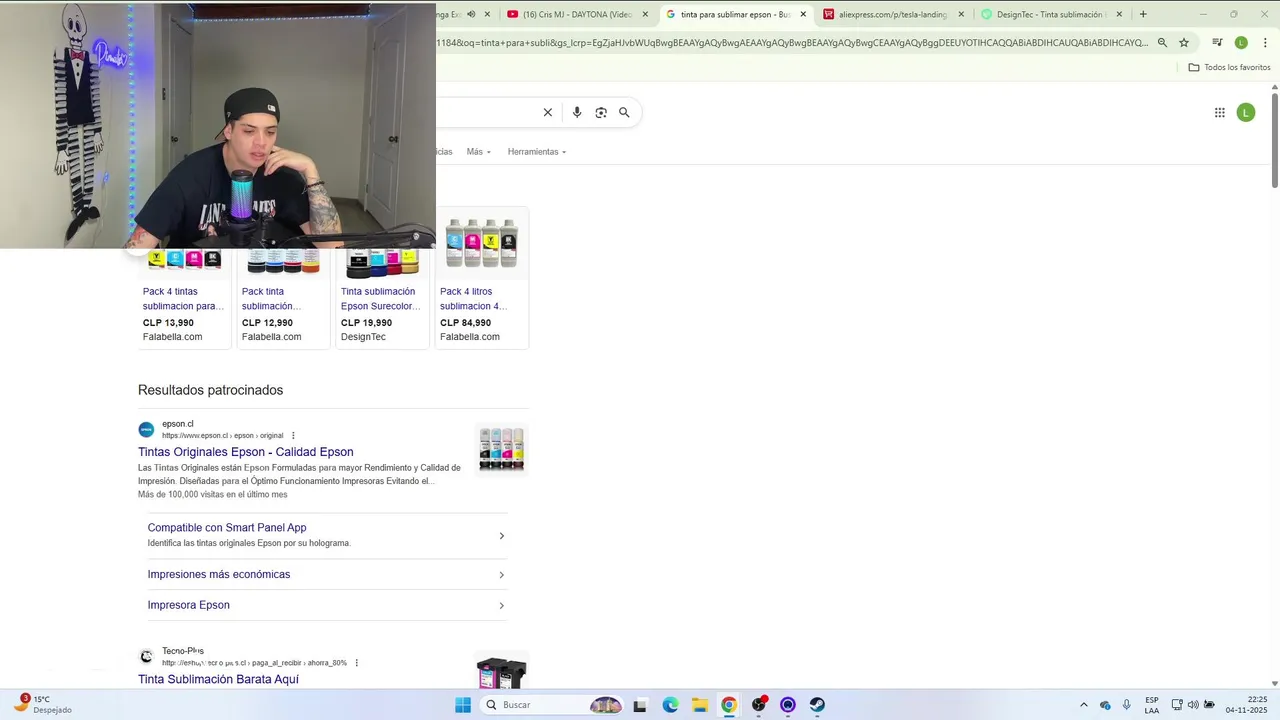The image size is (1280, 720).
Task: Close the YouTube Cris MJ DAYTONA tab
Action: (x=645, y=14)
